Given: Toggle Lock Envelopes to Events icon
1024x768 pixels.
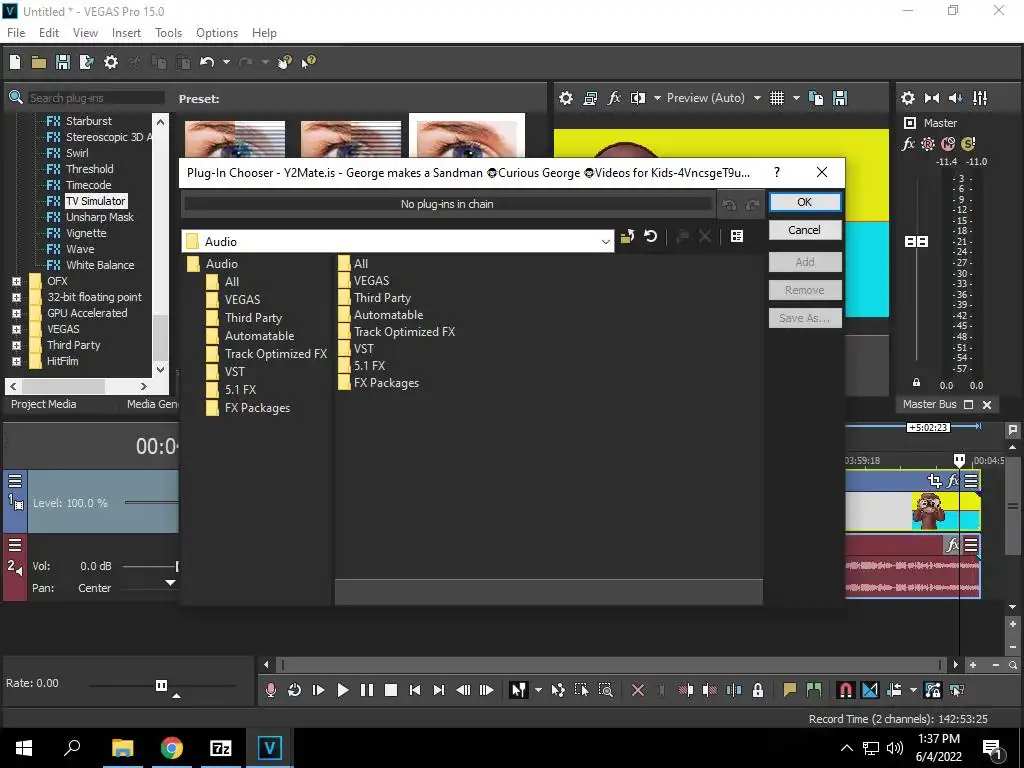Looking at the screenshot, I should (x=932, y=690).
